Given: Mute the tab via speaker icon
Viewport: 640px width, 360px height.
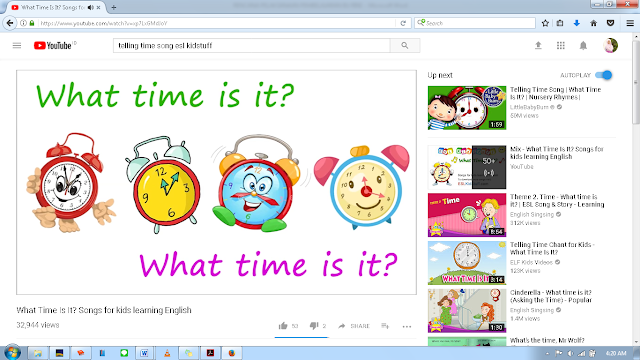Looking at the screenshot, I should point(91,7).
